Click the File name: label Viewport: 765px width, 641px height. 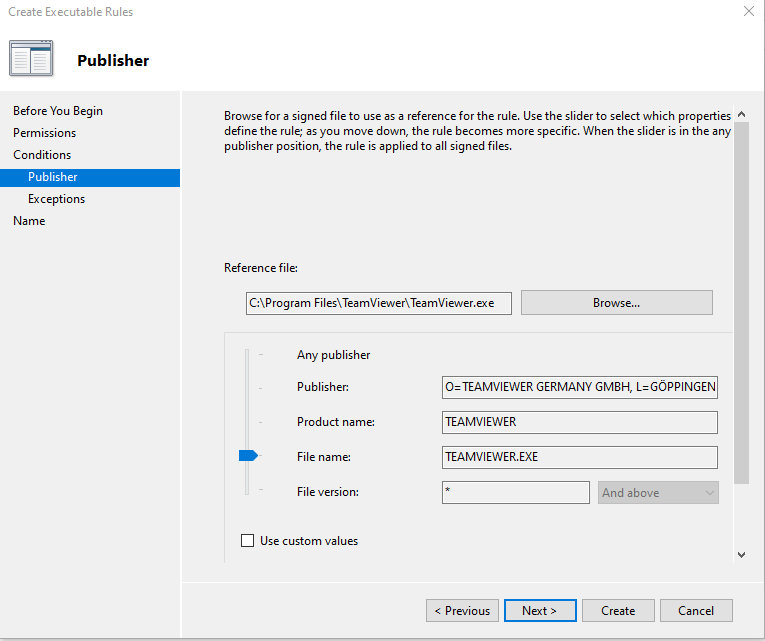[x=323, y=457]
